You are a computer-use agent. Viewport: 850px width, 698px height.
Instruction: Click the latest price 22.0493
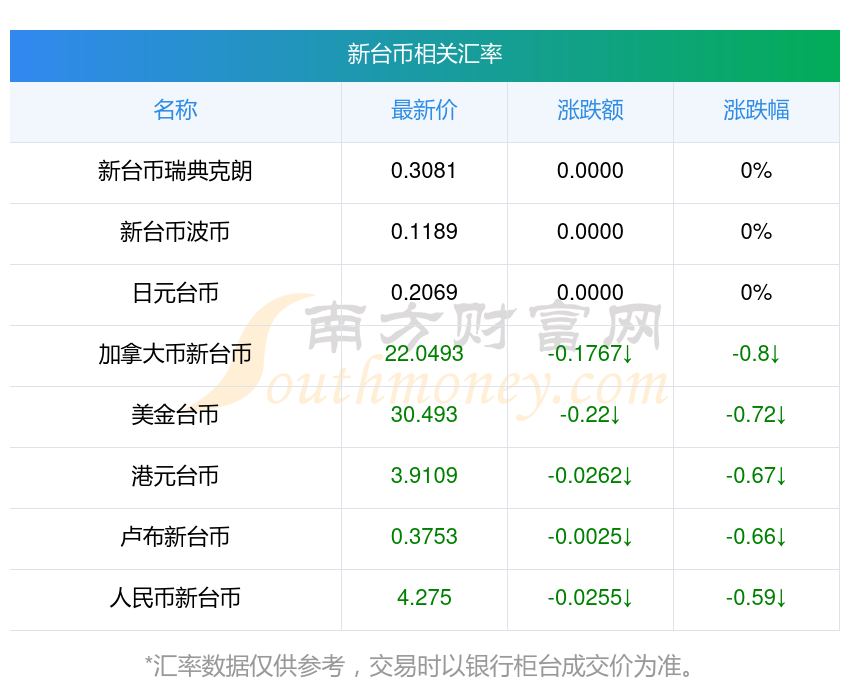[x=424, y=354]
